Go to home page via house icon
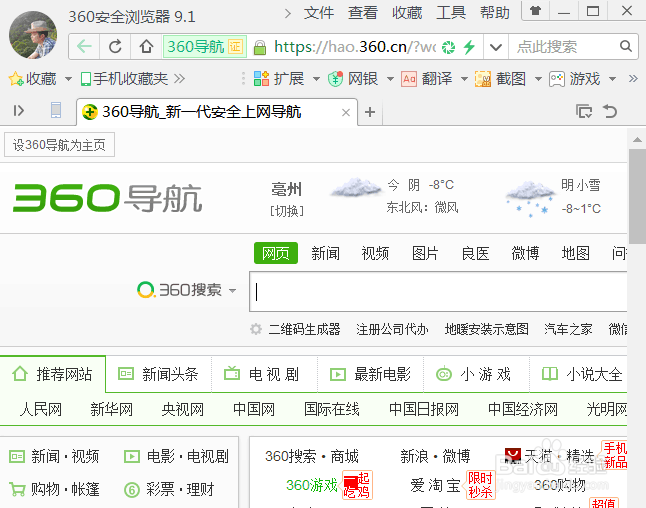 [146, 47]
